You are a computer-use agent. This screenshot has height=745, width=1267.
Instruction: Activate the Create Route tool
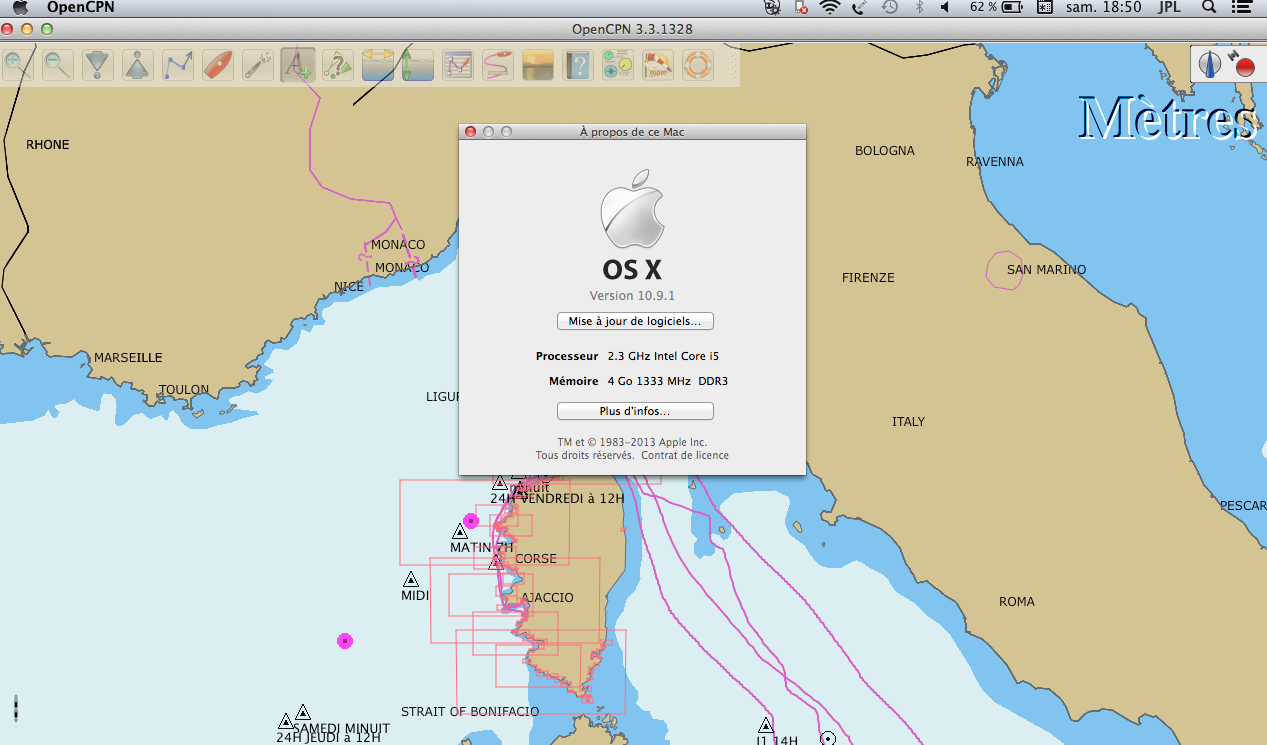178,66
